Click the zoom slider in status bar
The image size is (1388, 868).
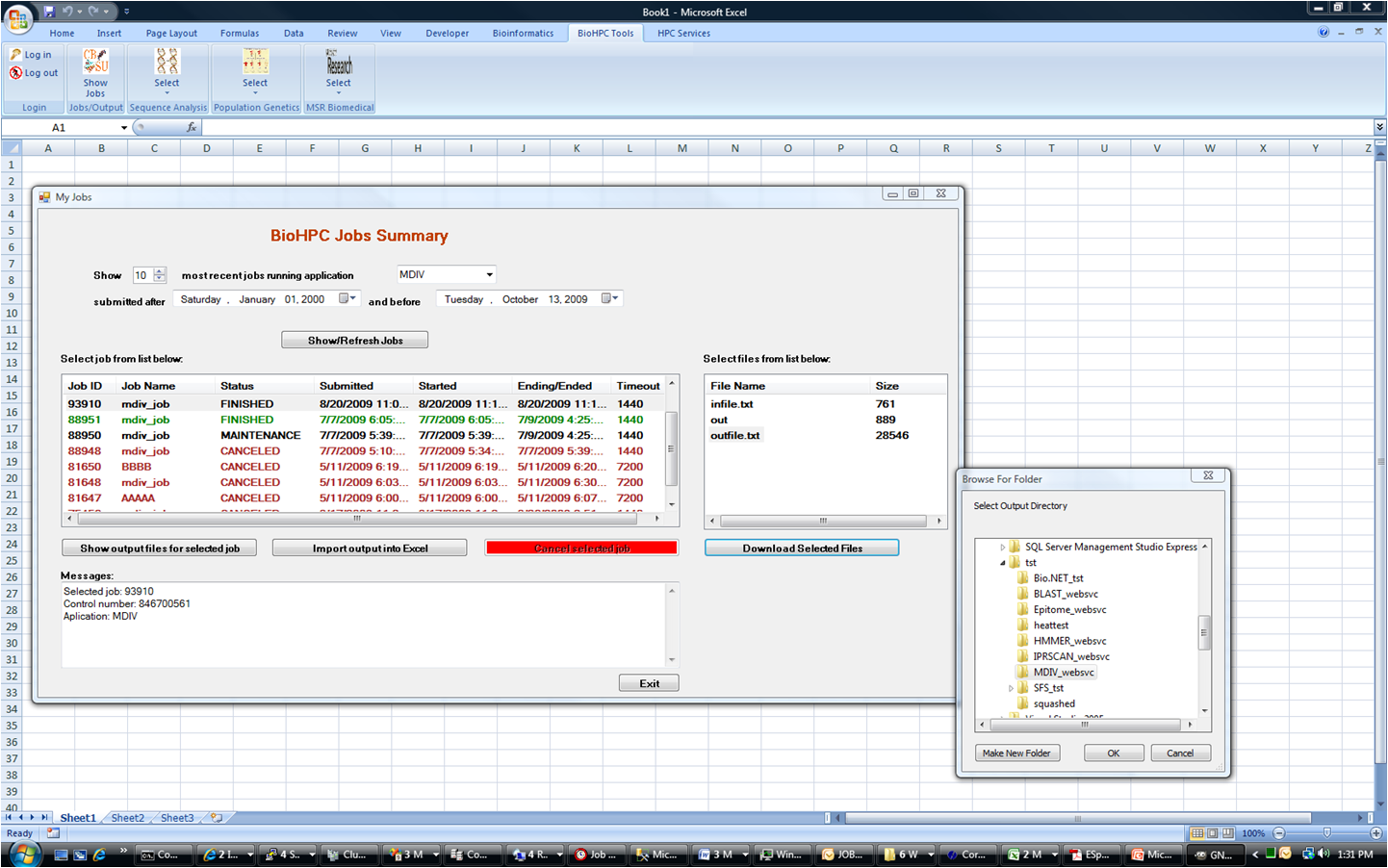(x=1326, y=833)
